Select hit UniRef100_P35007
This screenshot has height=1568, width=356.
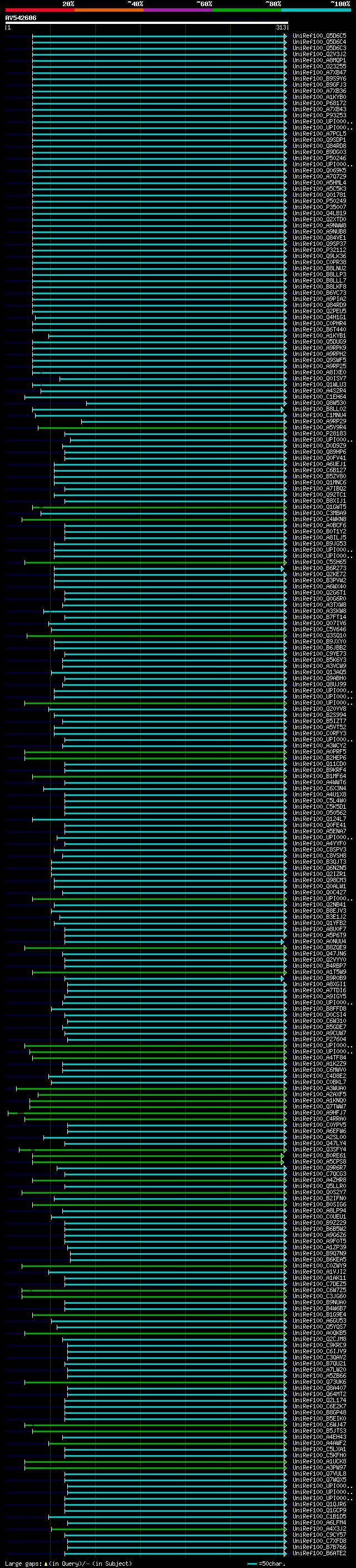coord(319,207)
